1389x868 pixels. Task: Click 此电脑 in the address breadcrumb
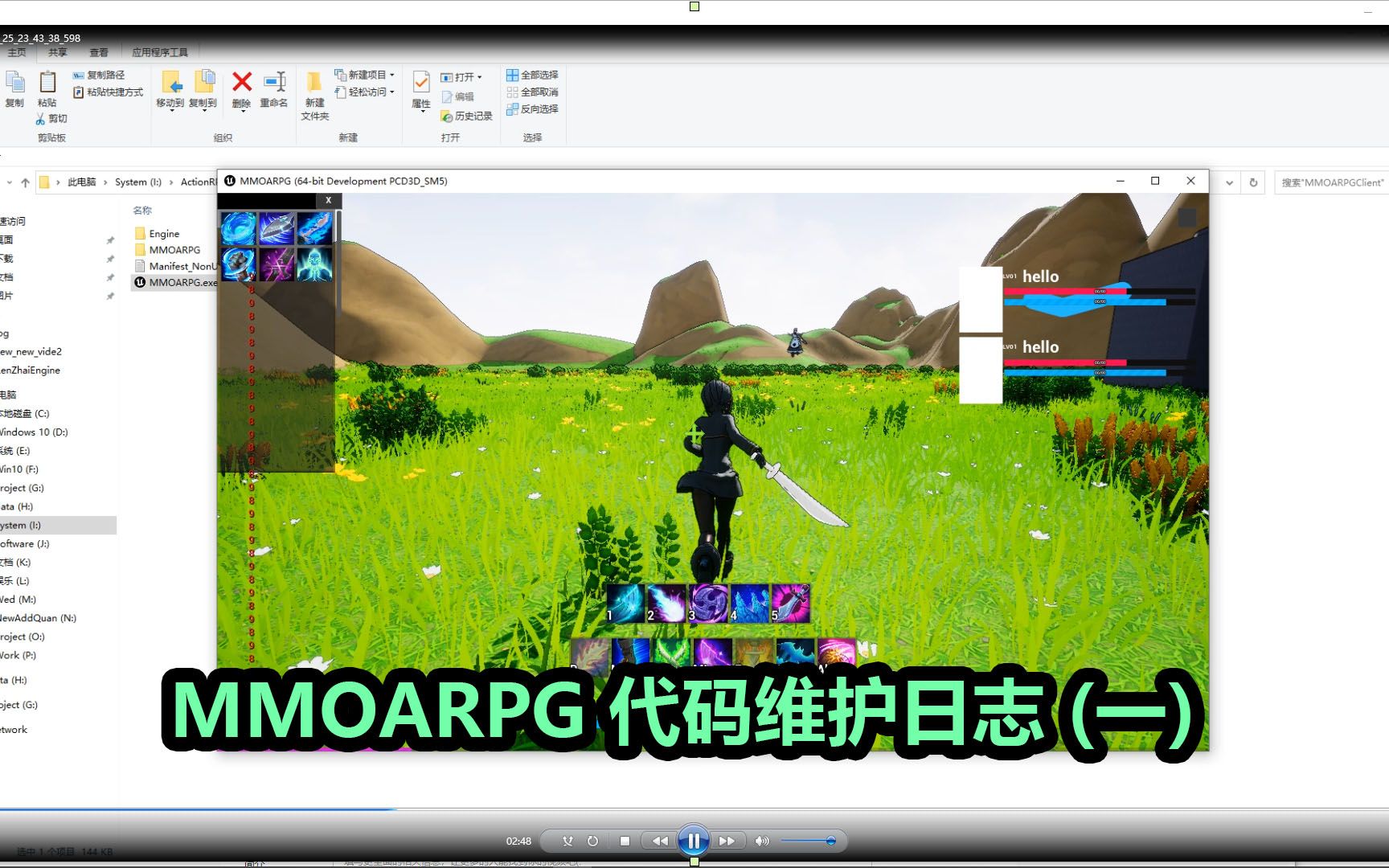coord(81,182)
